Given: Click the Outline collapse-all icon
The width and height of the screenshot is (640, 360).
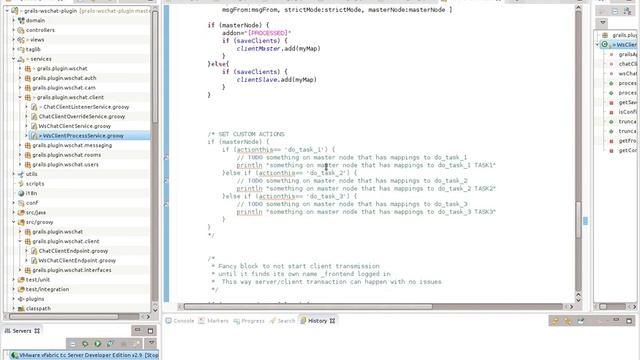Looking at the screenshot, I should click(x=615, y=11).
